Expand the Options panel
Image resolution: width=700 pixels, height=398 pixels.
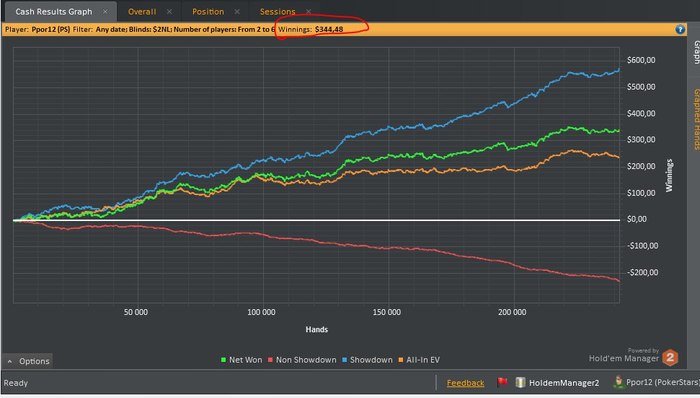(28, 361)
